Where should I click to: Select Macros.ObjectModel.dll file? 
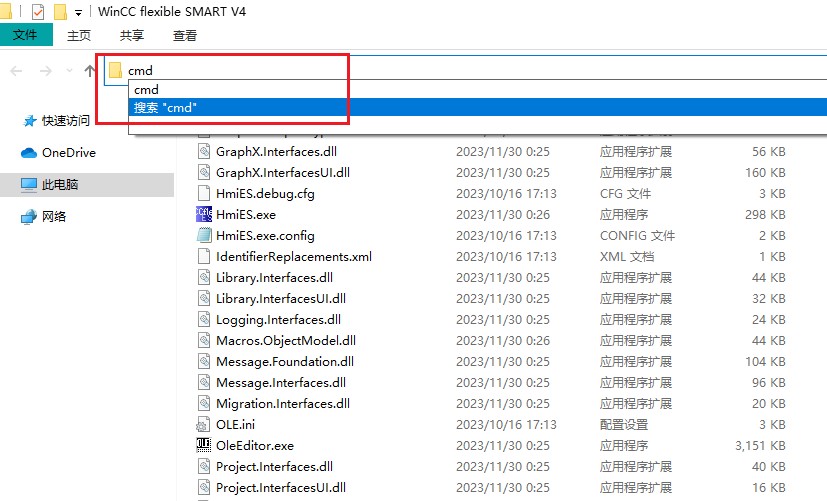point(286,341)
